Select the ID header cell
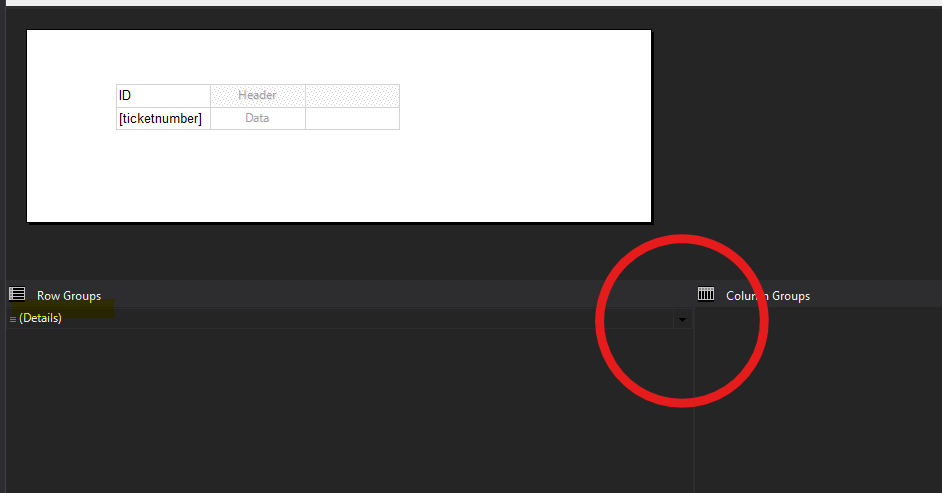The height and width of the screenshot is (493, 942). [x=163, y=96]
